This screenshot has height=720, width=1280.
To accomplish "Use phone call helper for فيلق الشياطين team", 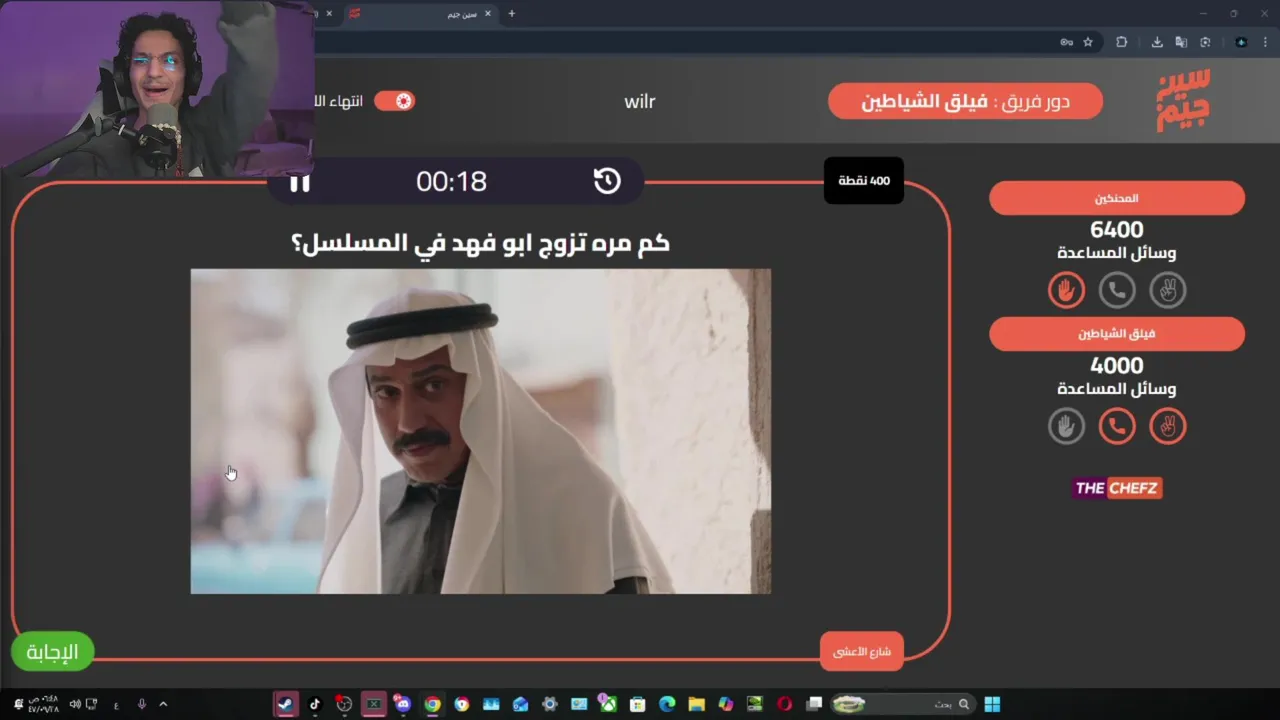I will click(1117, 426).
